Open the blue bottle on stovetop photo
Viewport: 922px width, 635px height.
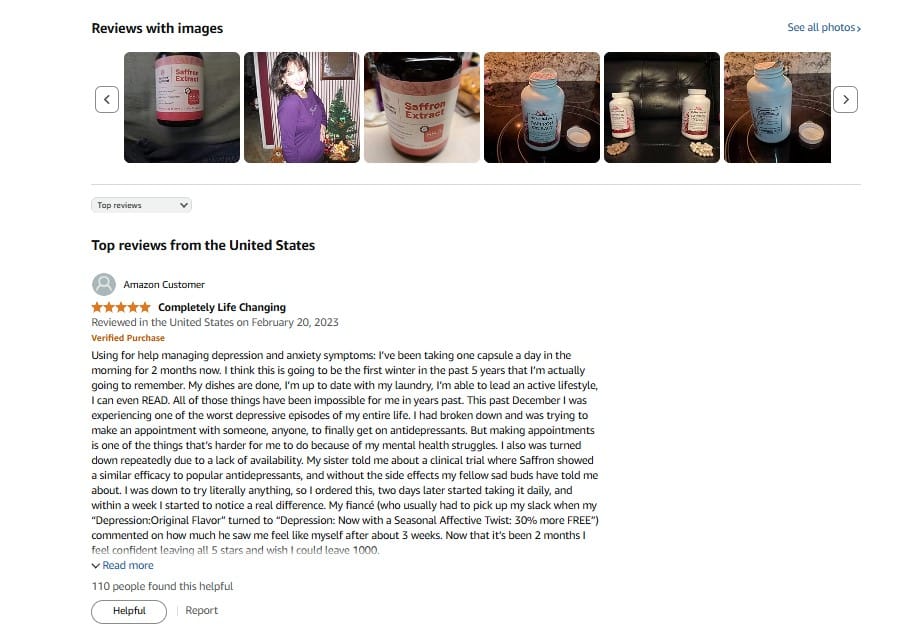[542, 107]
